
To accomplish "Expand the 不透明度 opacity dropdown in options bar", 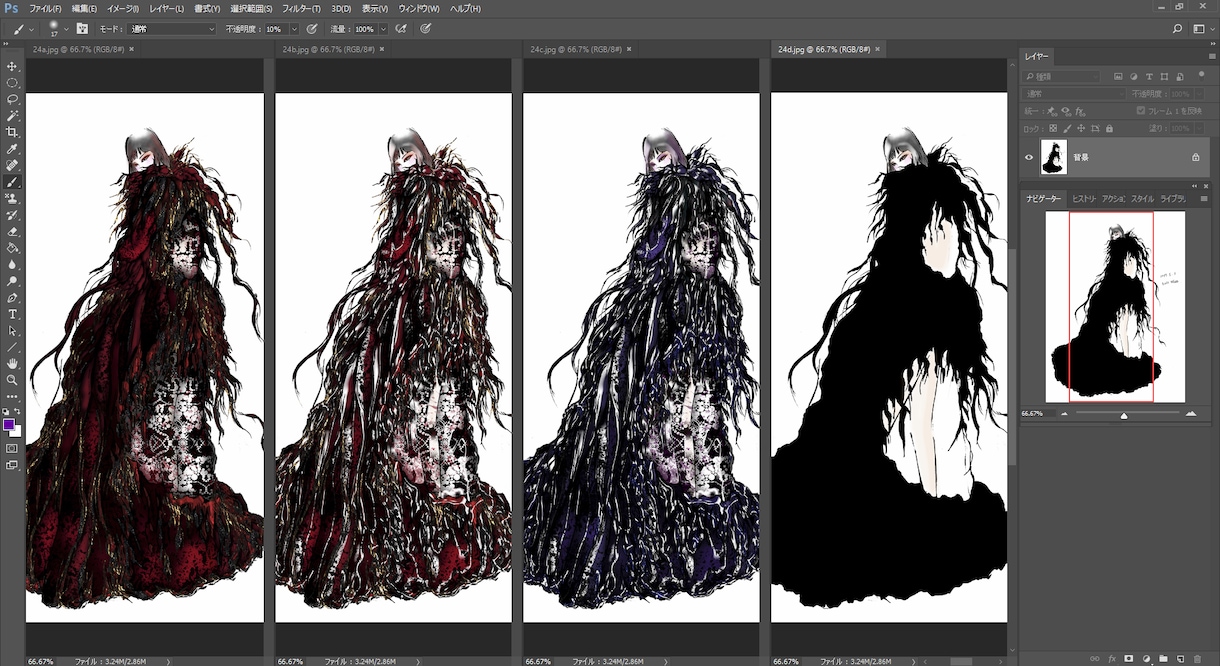I will coord(294,29).
